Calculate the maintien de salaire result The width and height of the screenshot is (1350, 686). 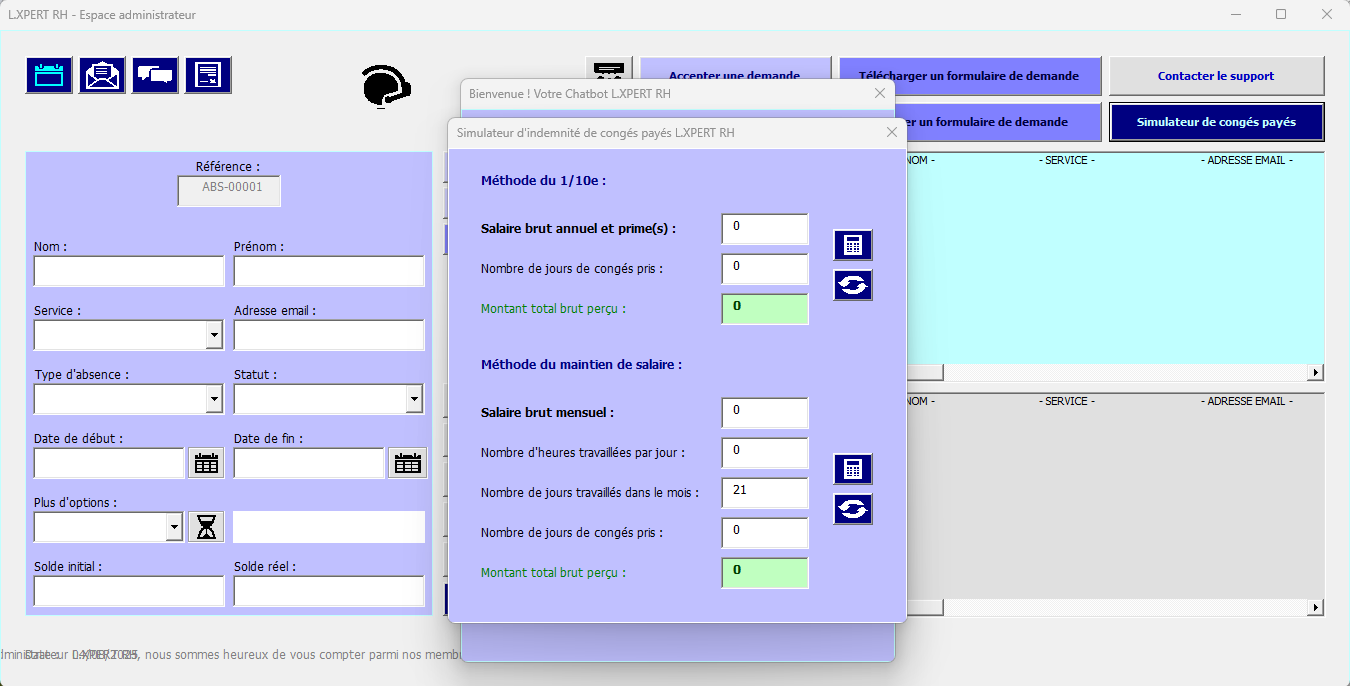(853, 469)
